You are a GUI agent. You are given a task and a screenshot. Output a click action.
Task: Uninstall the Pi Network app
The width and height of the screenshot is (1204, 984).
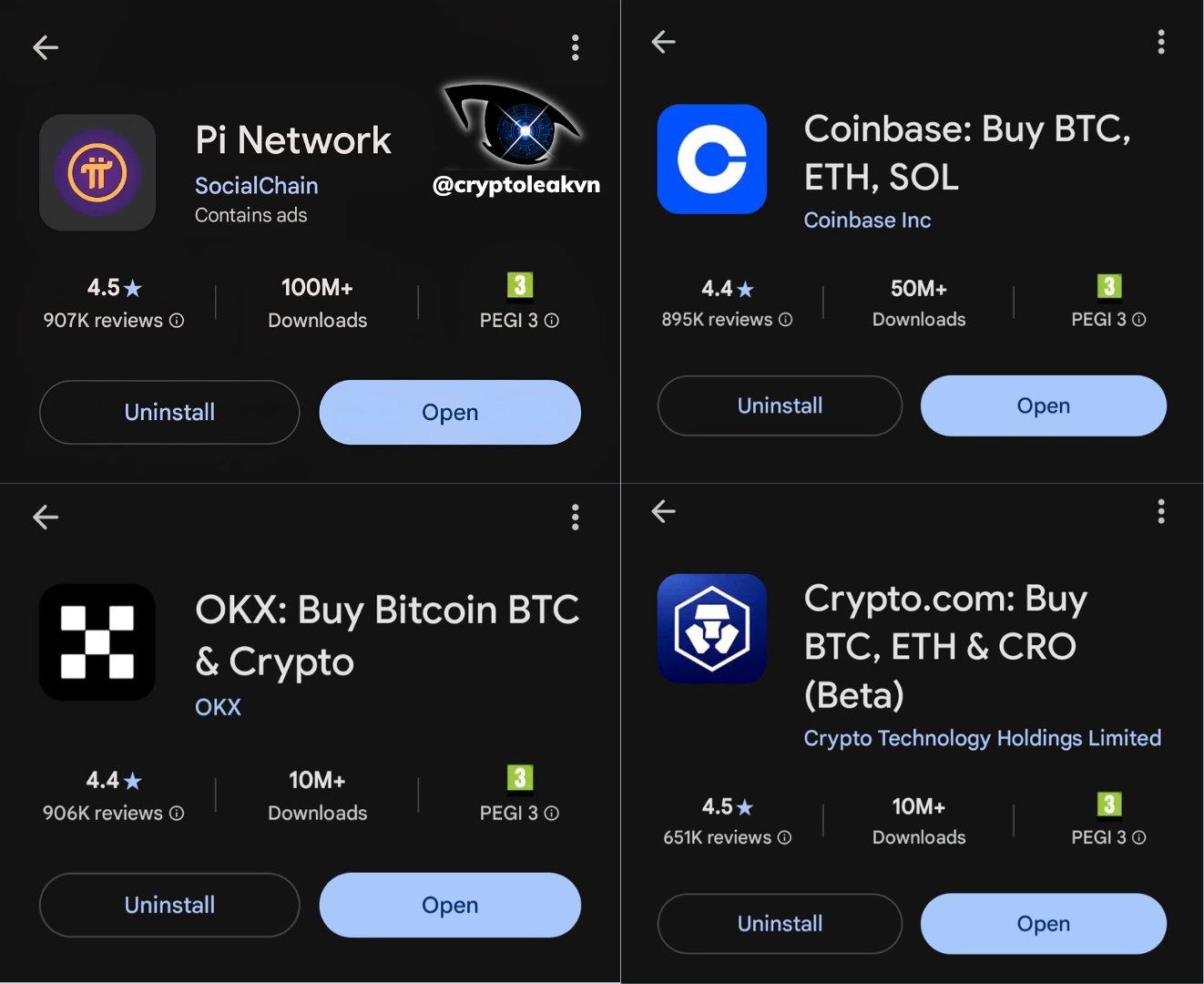[169, 413]
